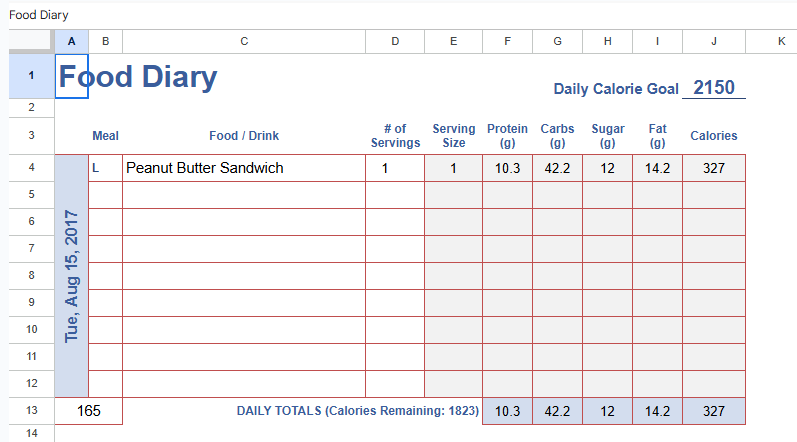Click the meal cell containing "L"
797x442 pixels.
[105, 168]
